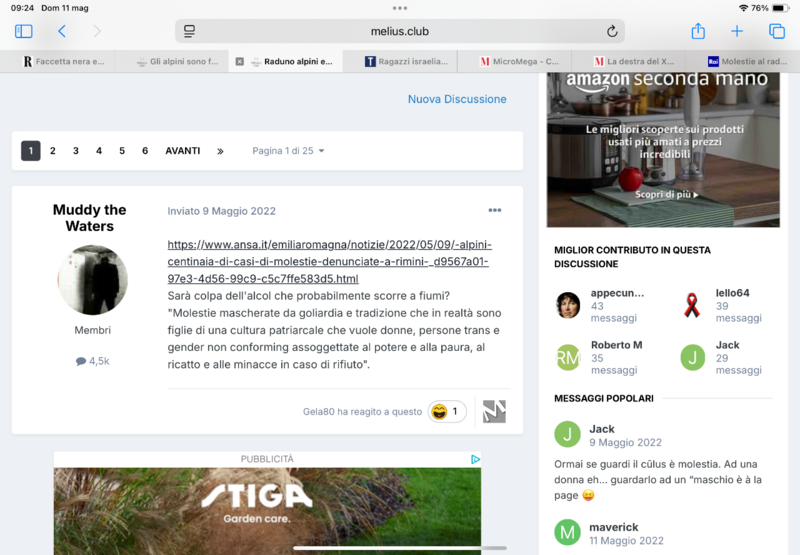Image resolution: width=800 pixels, height=555 pixels.
Task: Go to page 3 of discussion
Action: [x=76, y=151]
